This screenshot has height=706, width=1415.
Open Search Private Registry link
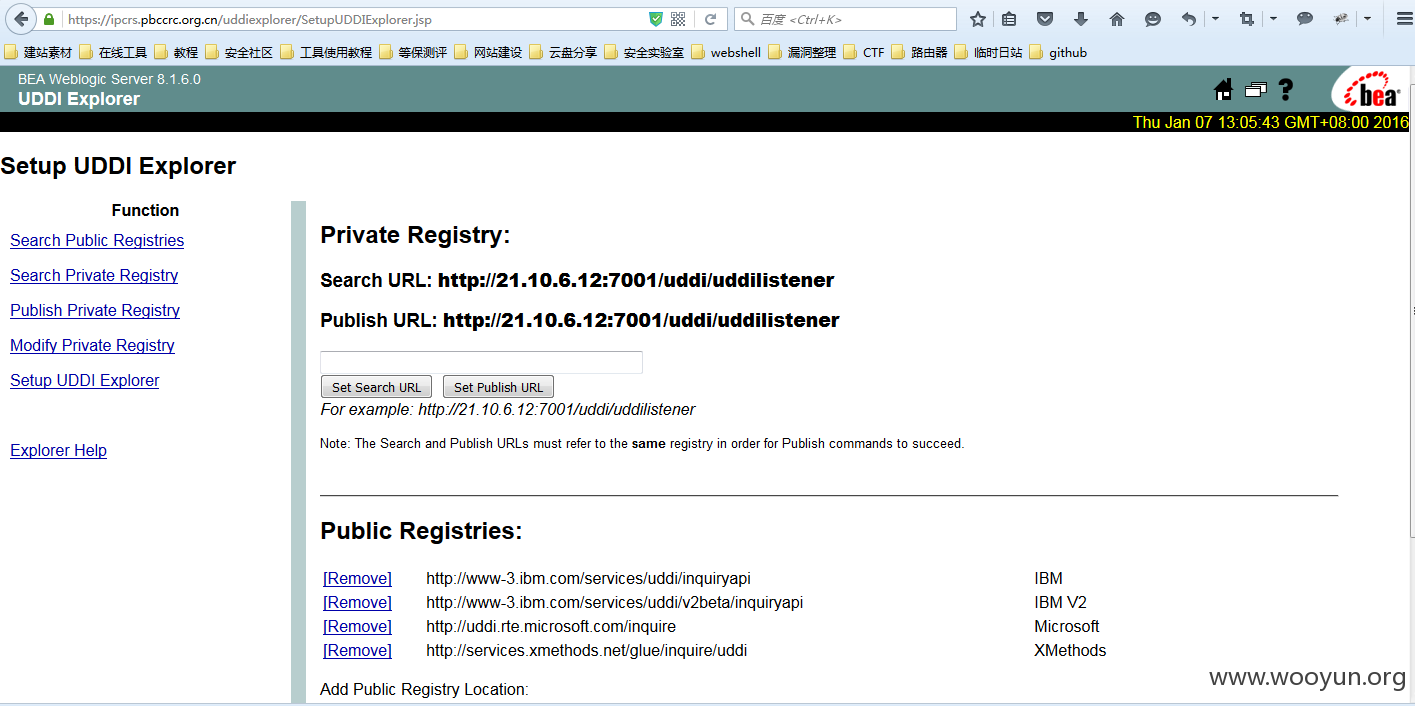(94, 275)
